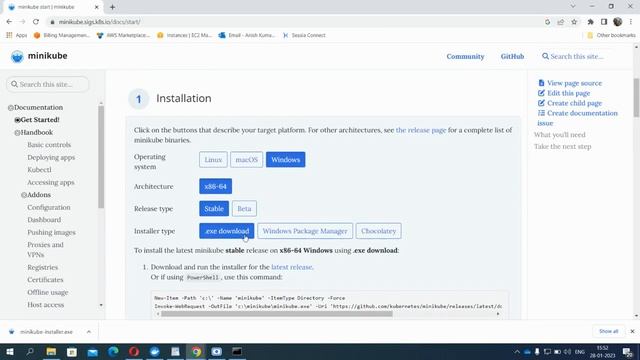This screenshot has width=640, height=360.
Task: Go back using the browser back arrow
Action: pos(9,22)
